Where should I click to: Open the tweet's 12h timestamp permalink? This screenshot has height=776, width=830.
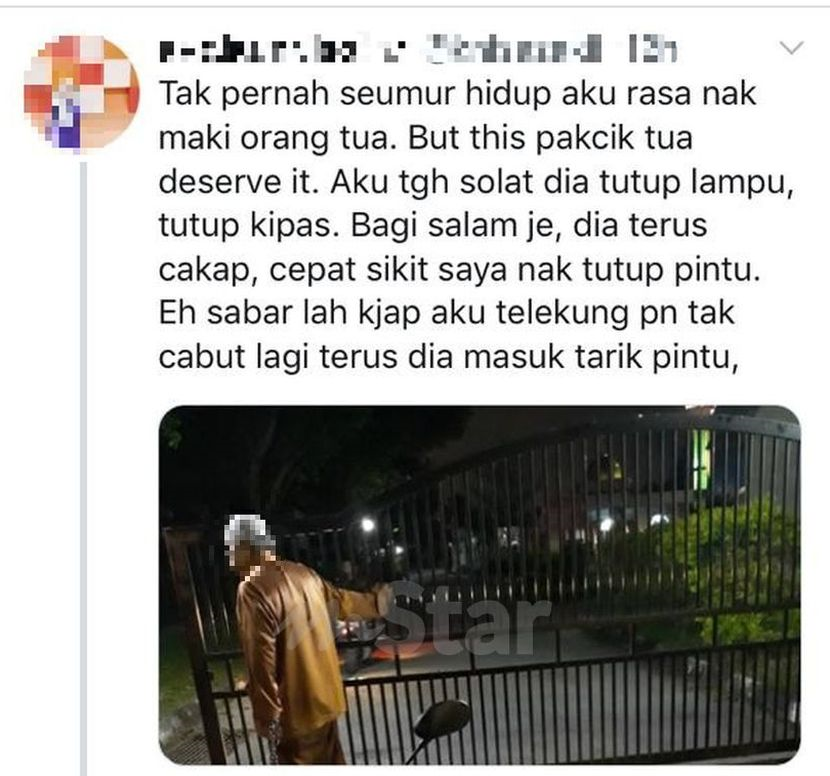tap(652, 51)
